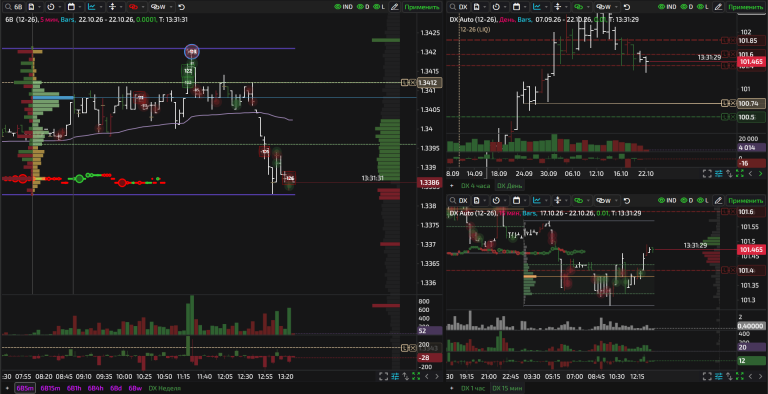Click fullscreen frame icon under 6B chart

tap(384, 376)
